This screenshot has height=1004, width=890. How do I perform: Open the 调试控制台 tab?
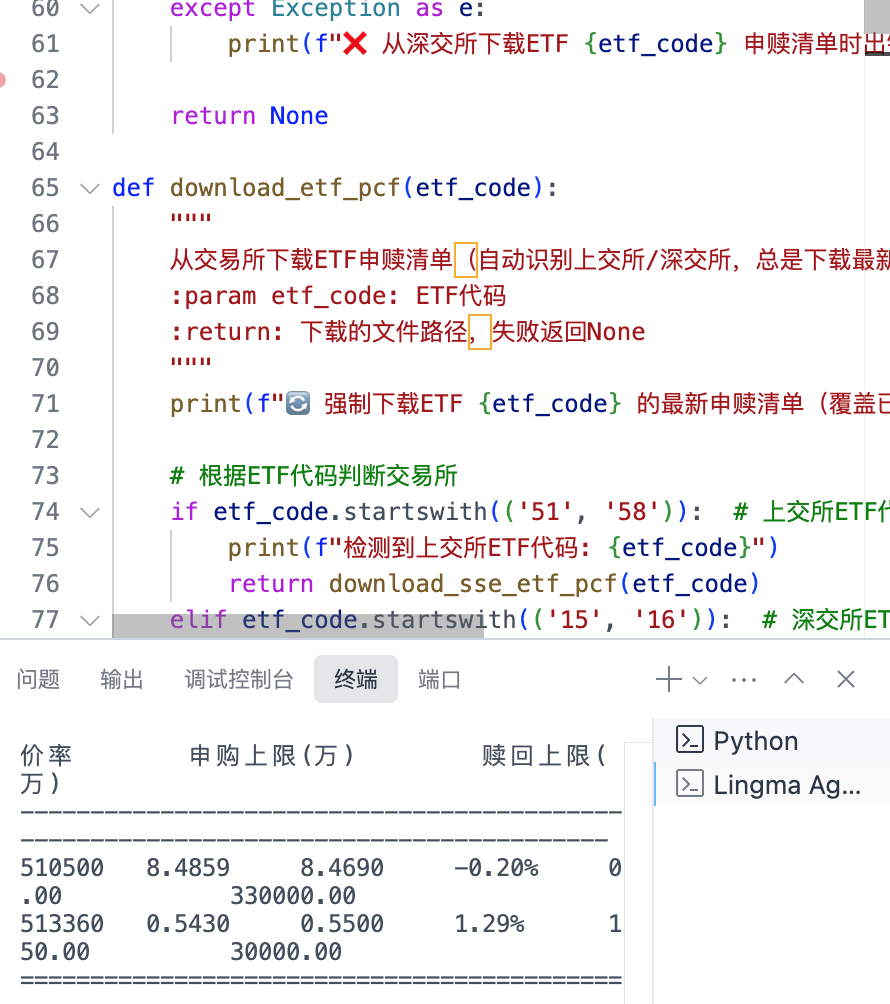(x=239, y=680)
